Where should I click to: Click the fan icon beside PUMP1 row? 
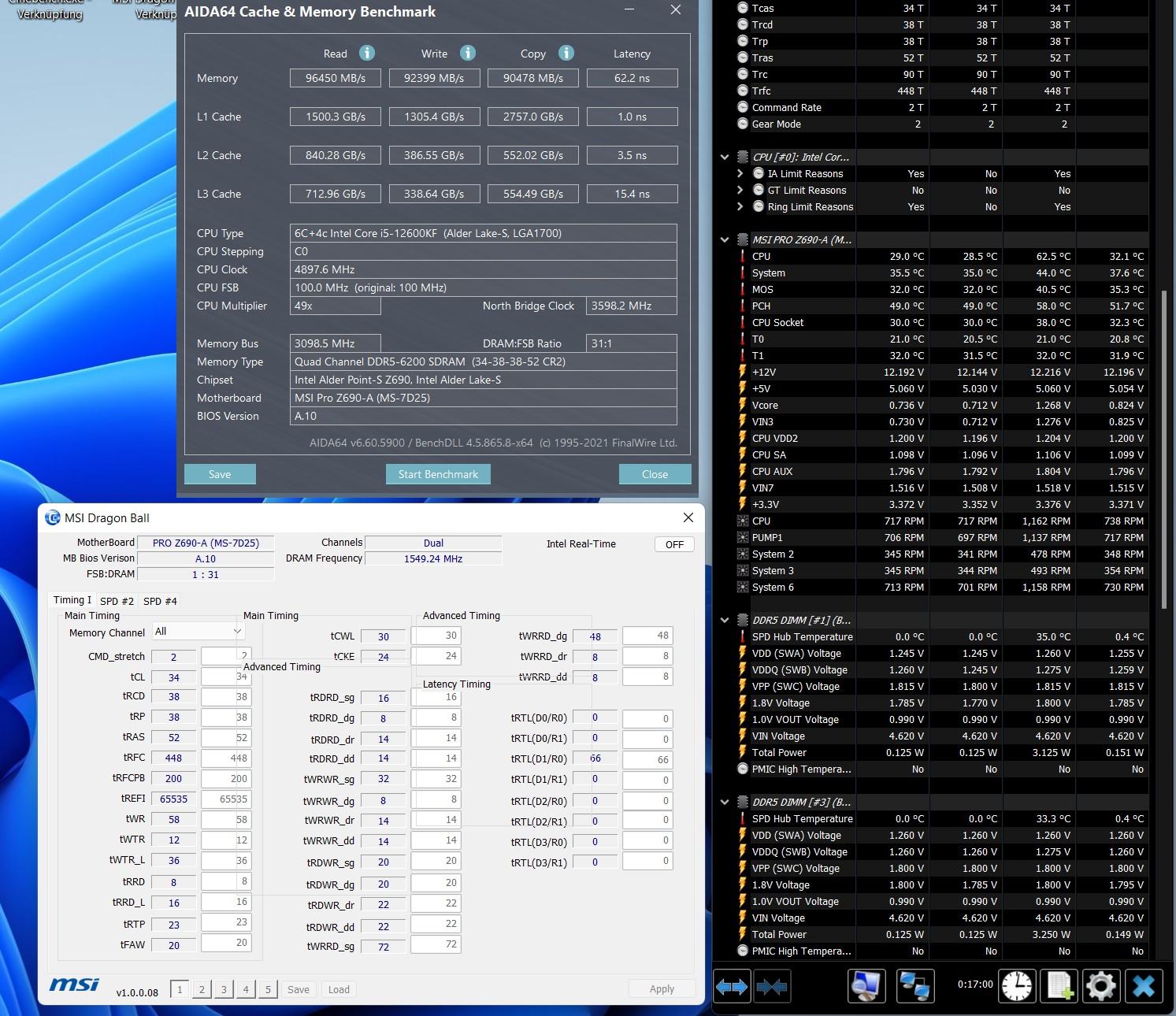tap(742, 537)
